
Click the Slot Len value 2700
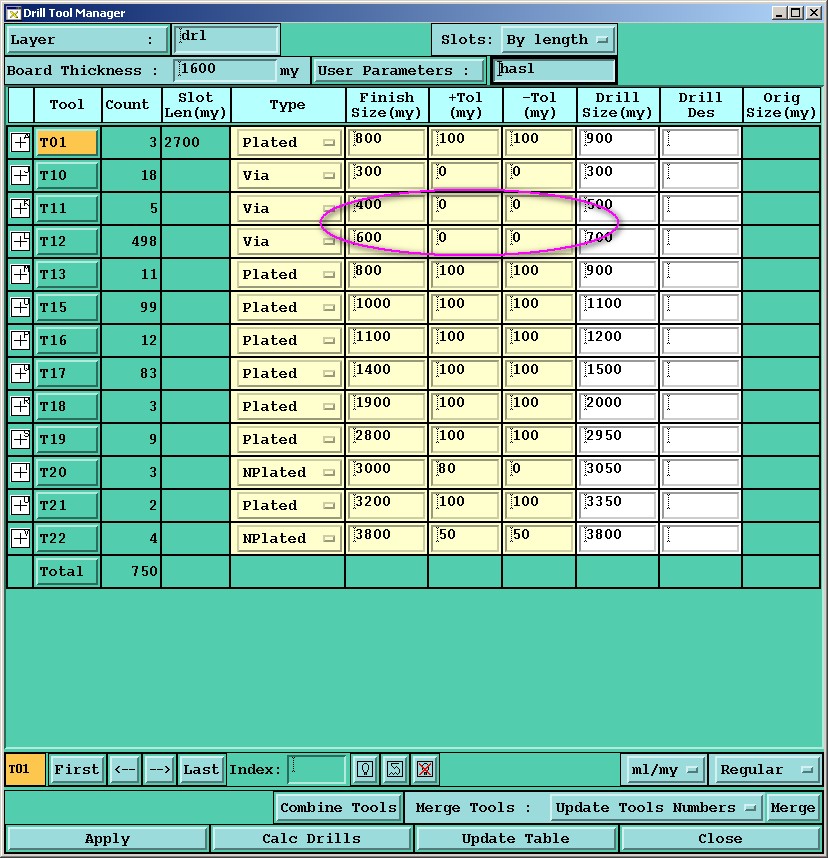[182, 142]
